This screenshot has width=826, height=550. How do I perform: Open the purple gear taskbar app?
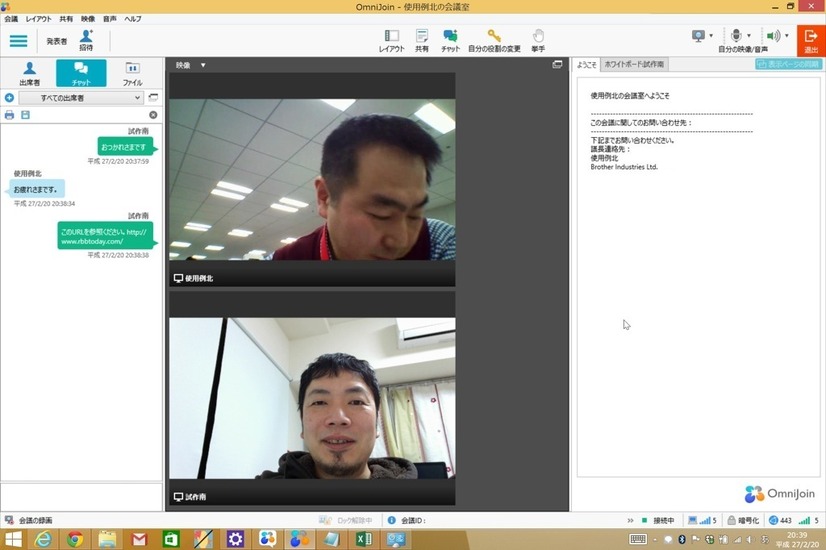pyautogui.click(x=235, y=539)
